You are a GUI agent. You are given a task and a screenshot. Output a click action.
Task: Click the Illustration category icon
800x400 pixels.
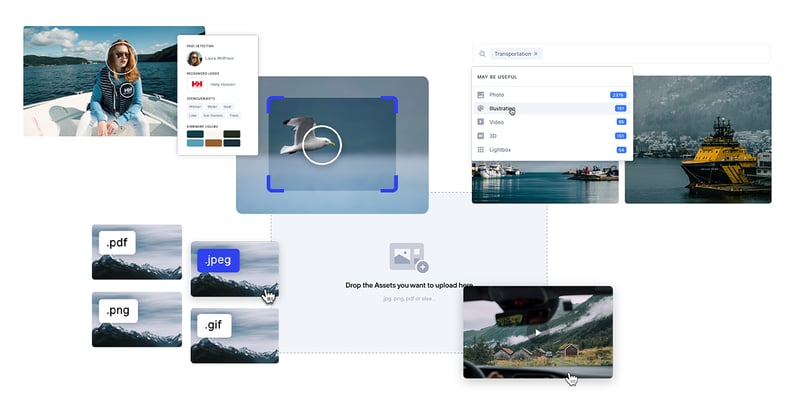click(481, 108)
